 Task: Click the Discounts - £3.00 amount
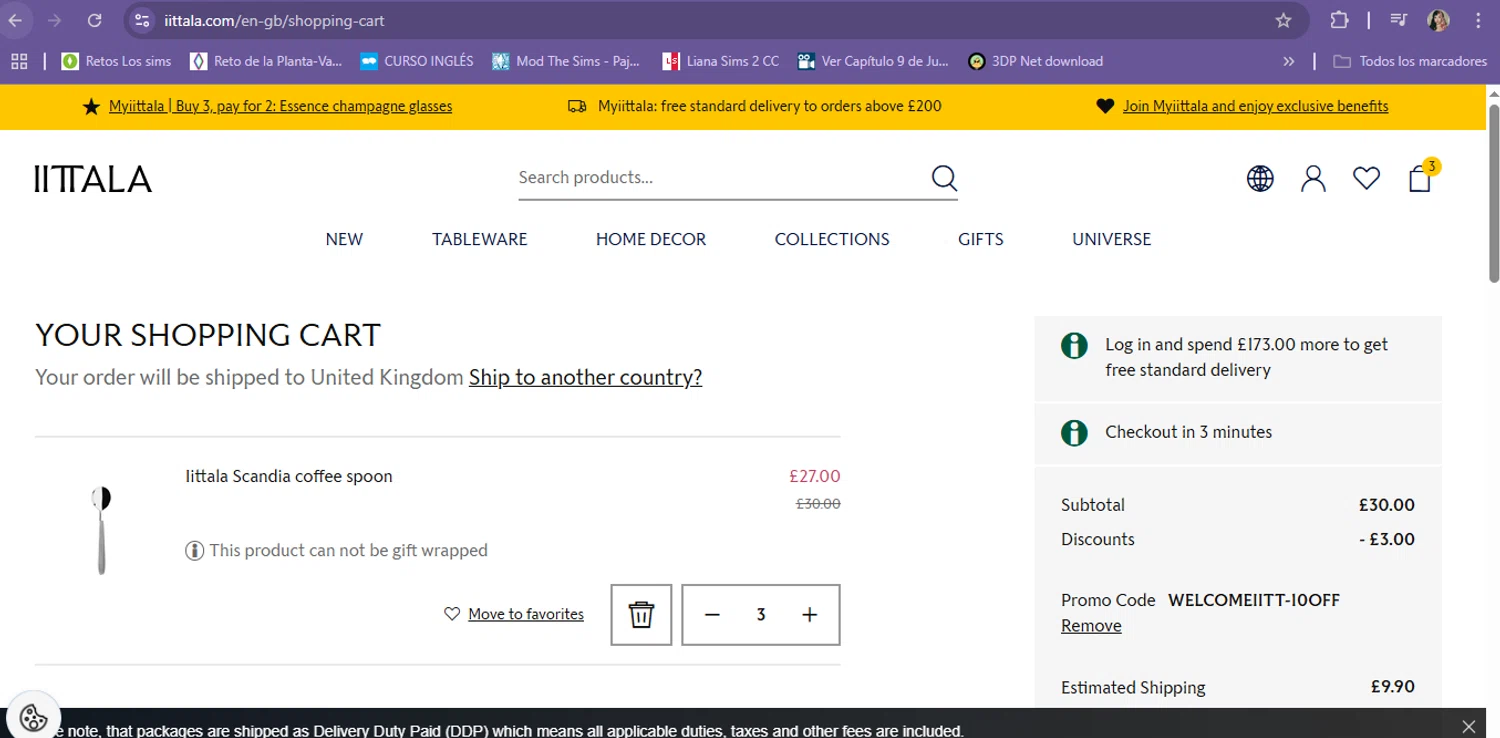pos(1387,539)
